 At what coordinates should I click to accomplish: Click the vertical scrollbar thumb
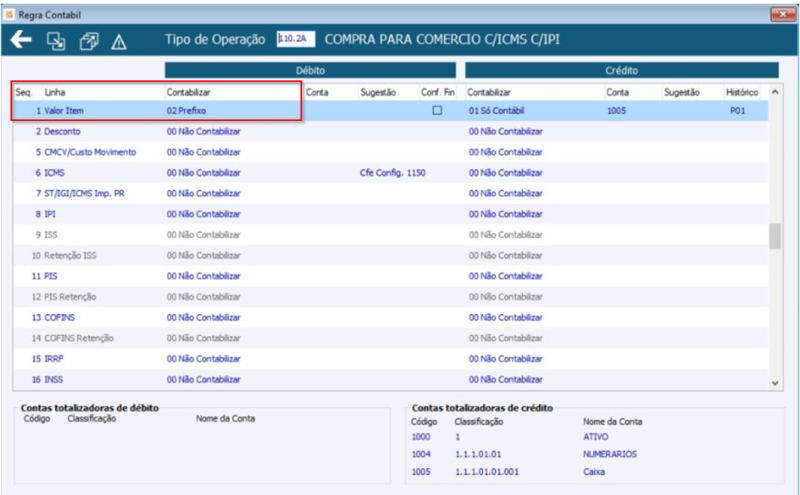click(775, 236)
